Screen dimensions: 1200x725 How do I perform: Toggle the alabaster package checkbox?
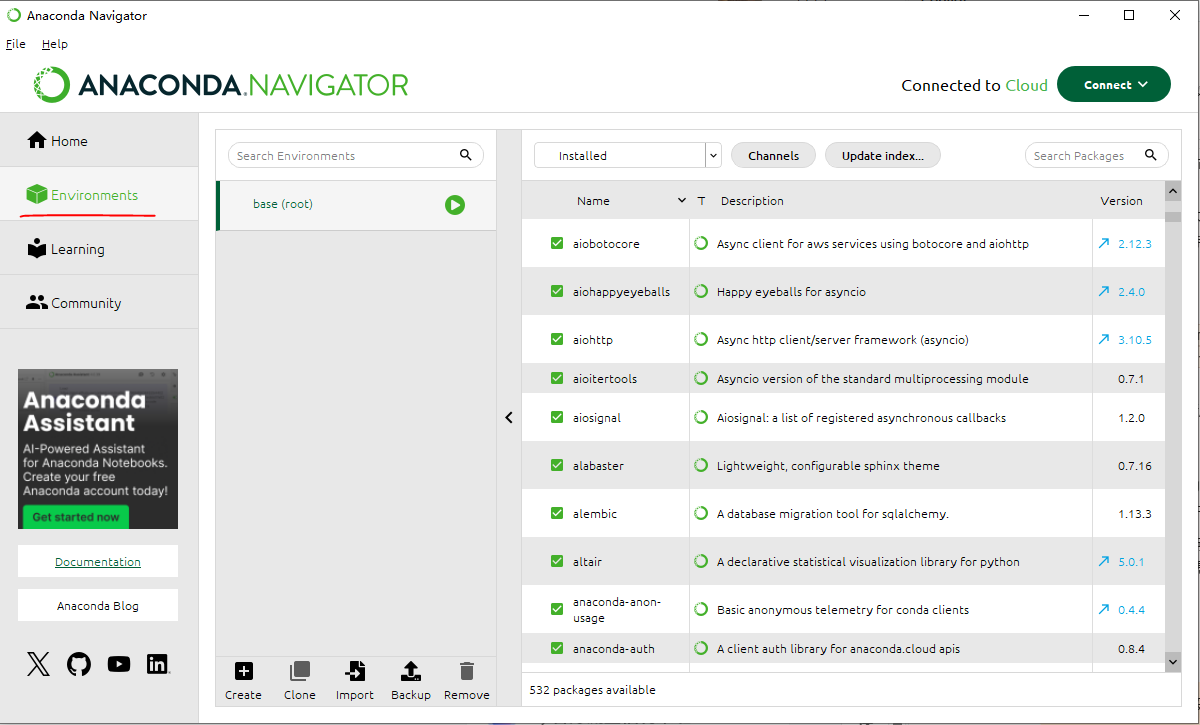tap(557, 465)
